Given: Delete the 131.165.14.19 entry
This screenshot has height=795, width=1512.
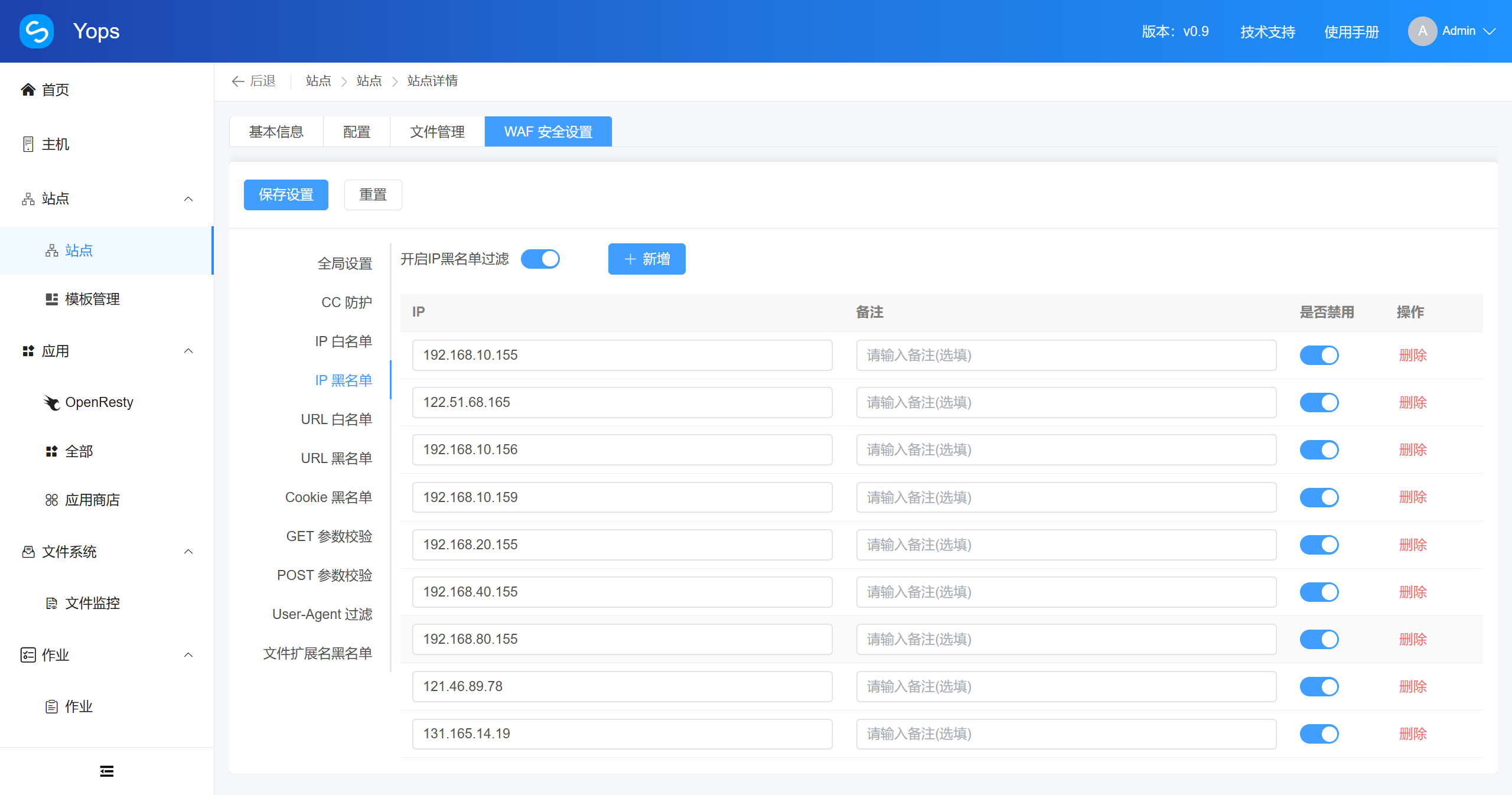Looking at the screenshot, I should (x=1413, y=734).
